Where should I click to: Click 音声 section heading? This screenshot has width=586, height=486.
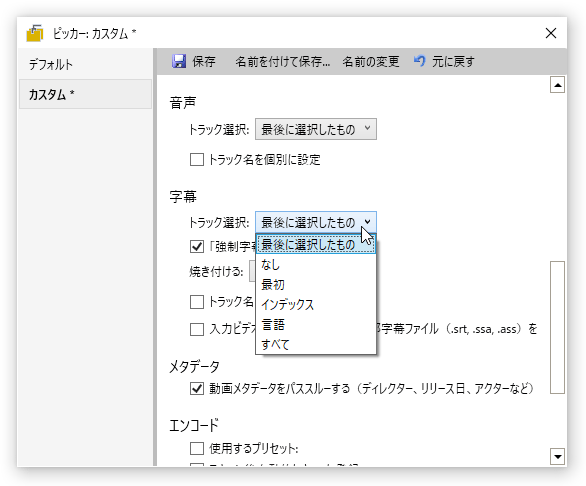(x=183, y=102)
